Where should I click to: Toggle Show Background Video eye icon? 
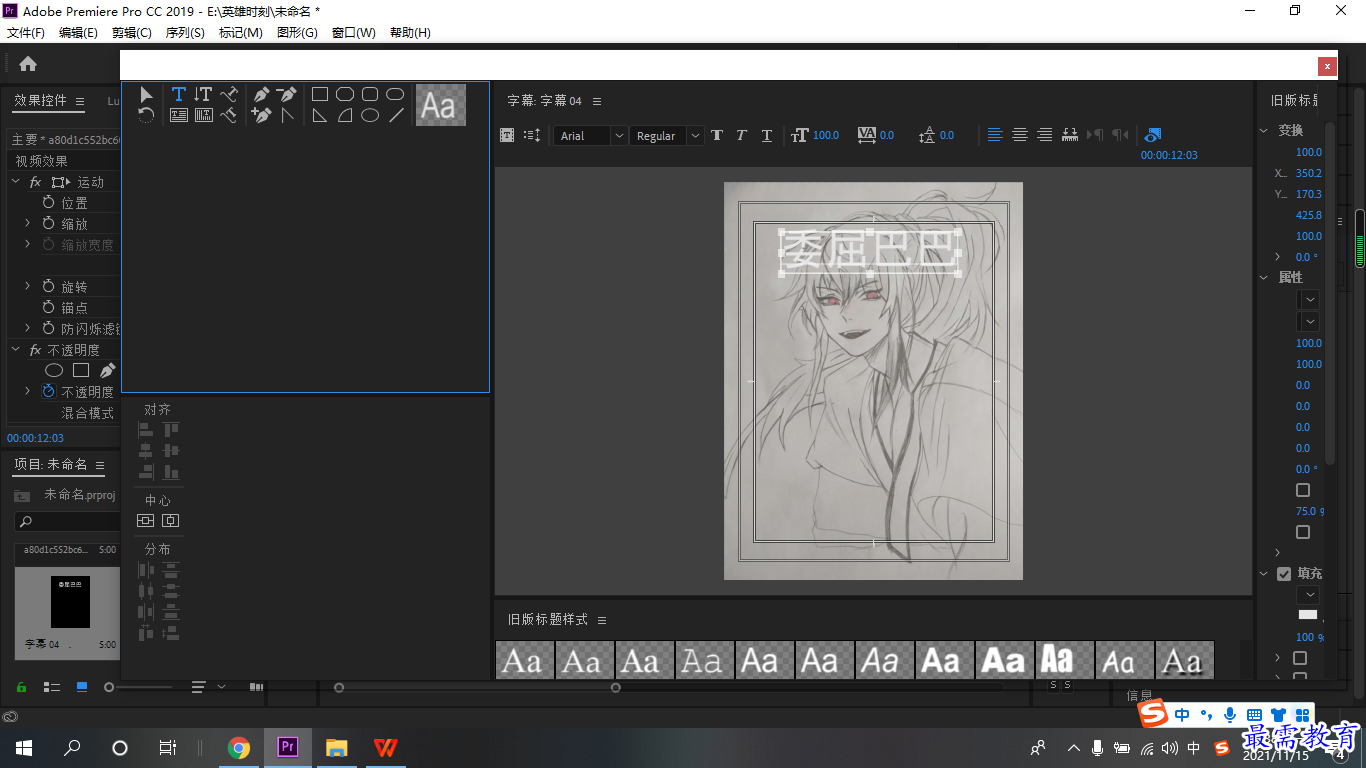pyautogui.click(x=1153, y=134)
